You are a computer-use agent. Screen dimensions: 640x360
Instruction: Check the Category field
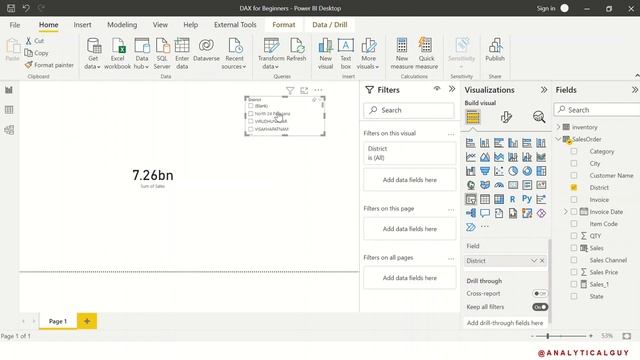(x=574, y=151)
